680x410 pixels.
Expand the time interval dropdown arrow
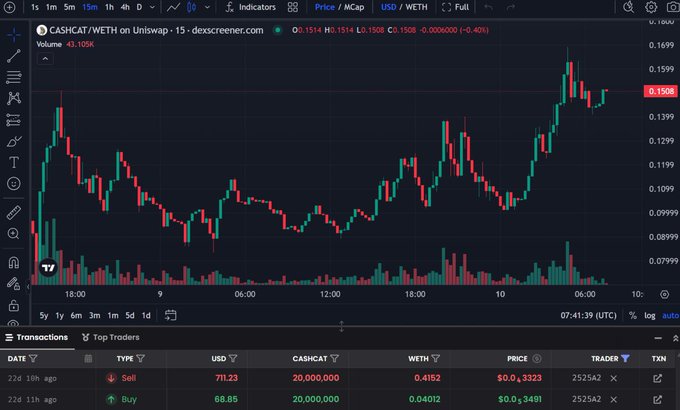pos(152,7)
